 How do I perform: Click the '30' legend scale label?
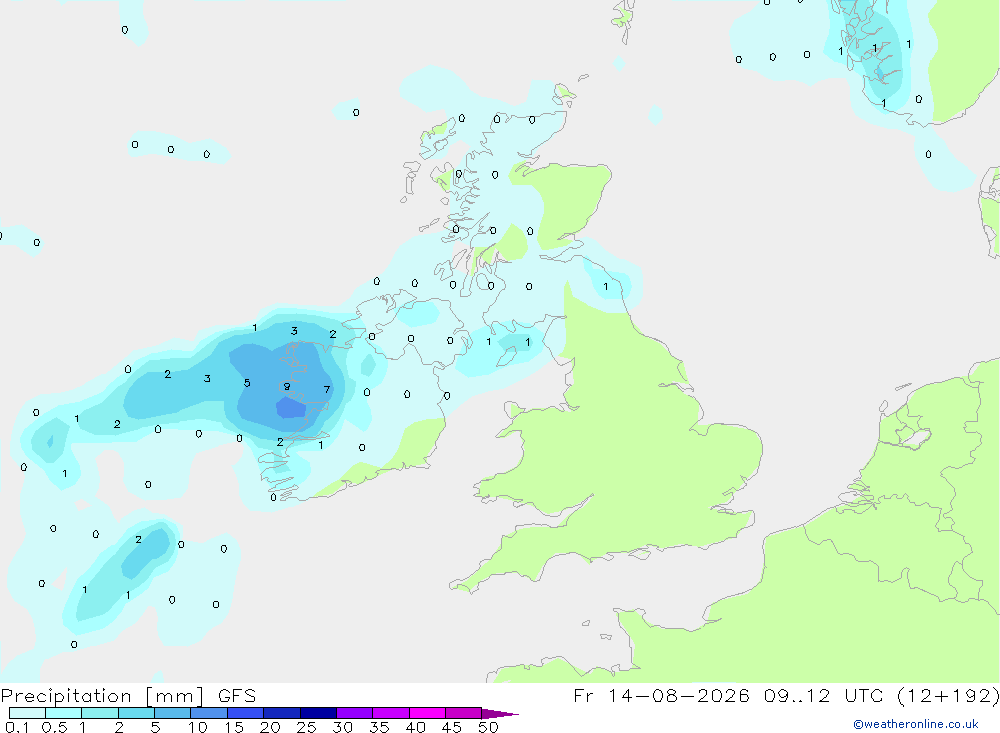343,727
